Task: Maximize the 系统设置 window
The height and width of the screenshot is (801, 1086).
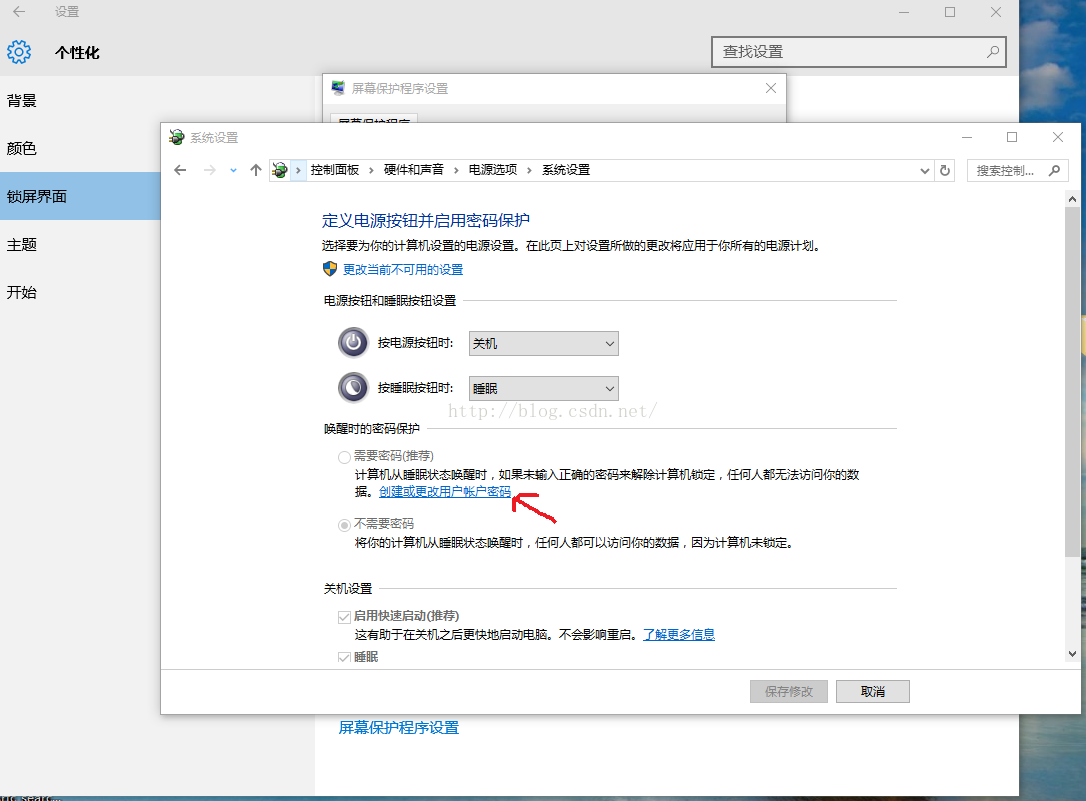Action: (x=1012, y=137)
